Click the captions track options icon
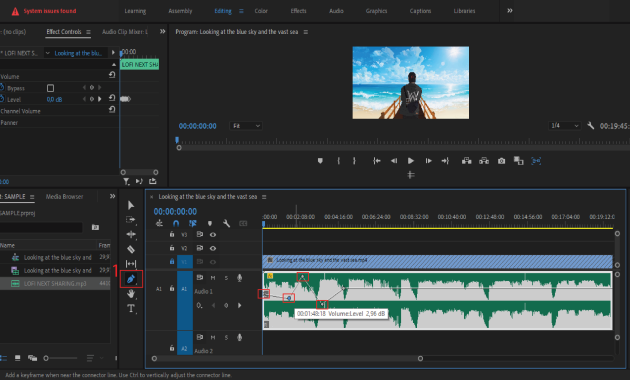 (x=243, y=223)
